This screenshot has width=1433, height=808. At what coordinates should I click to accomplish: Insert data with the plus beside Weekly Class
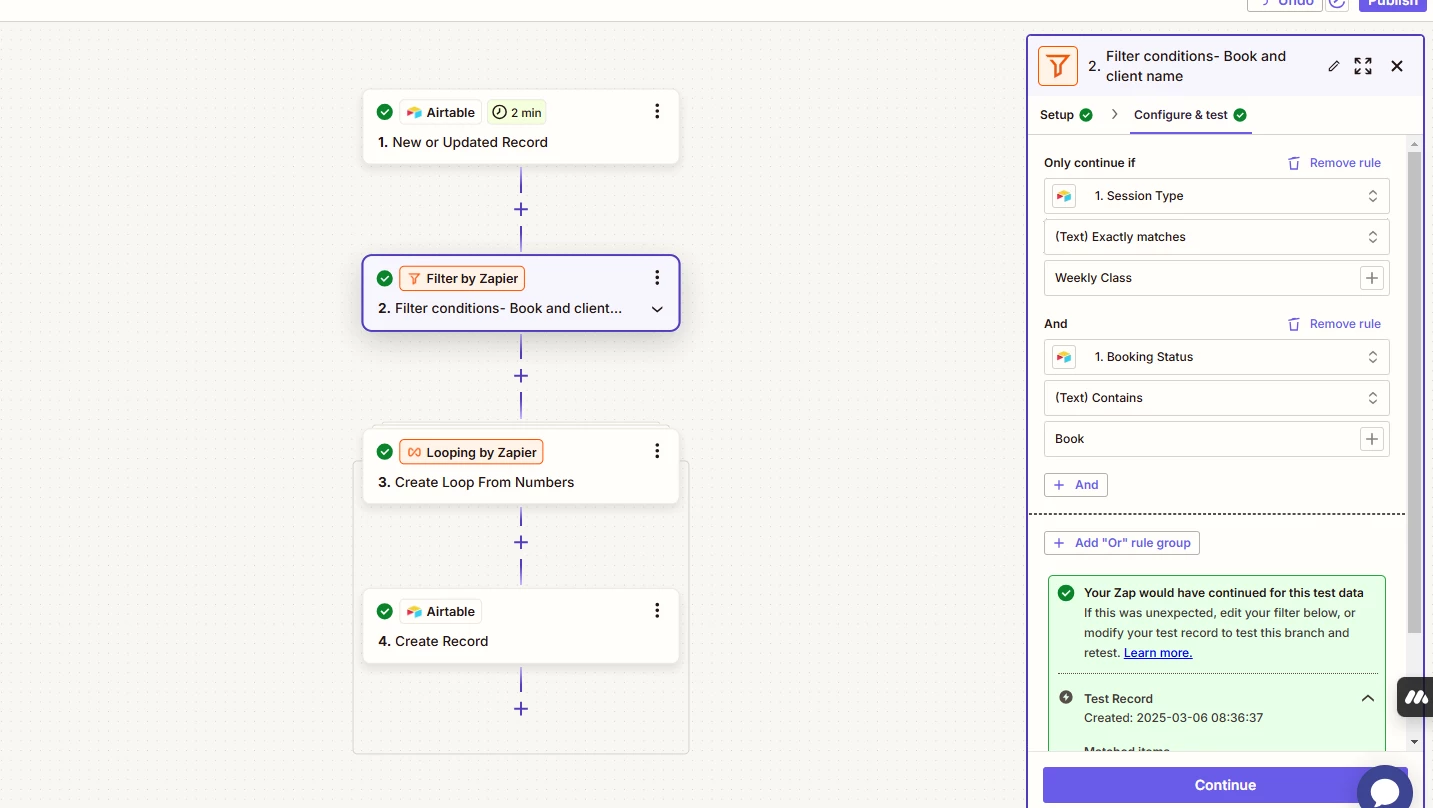(1372, 278)
